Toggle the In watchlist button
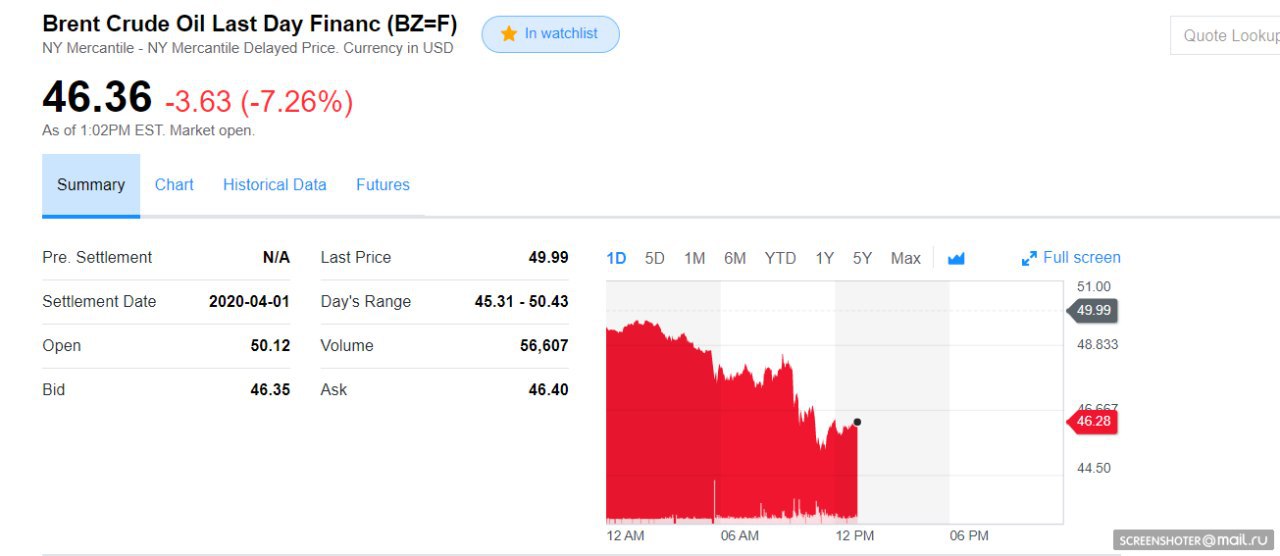 tap(551, 34)
